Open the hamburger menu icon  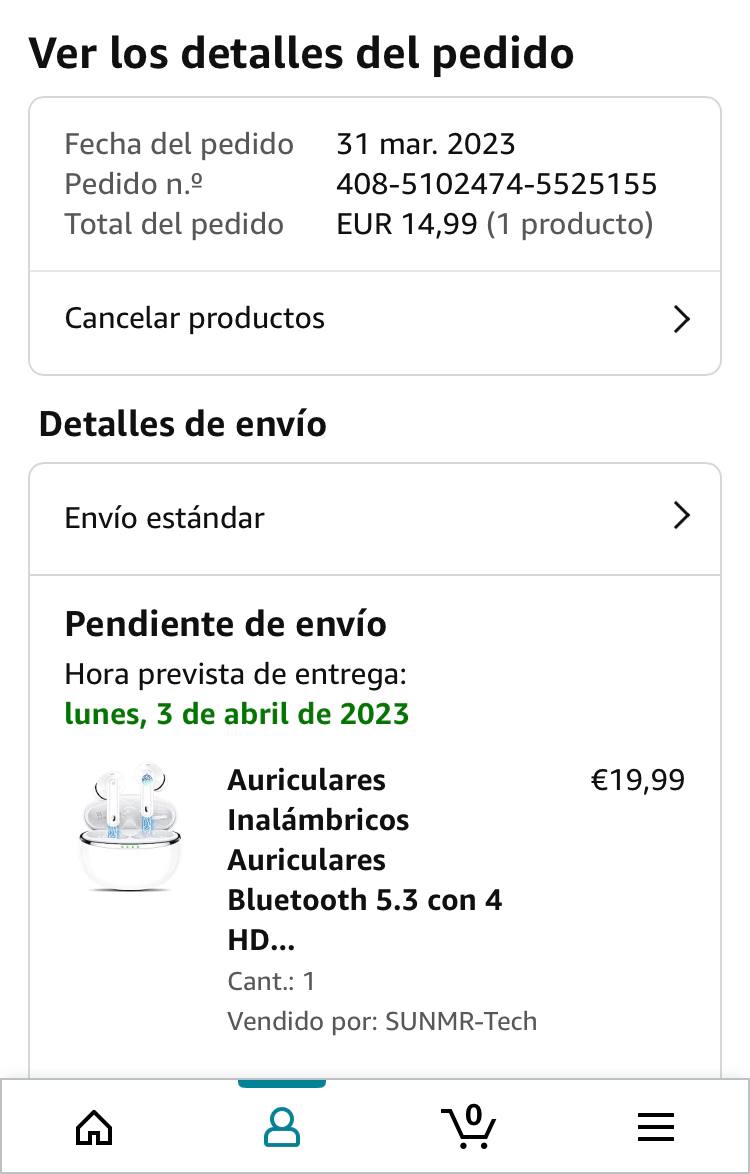(x=655, y=1127)
